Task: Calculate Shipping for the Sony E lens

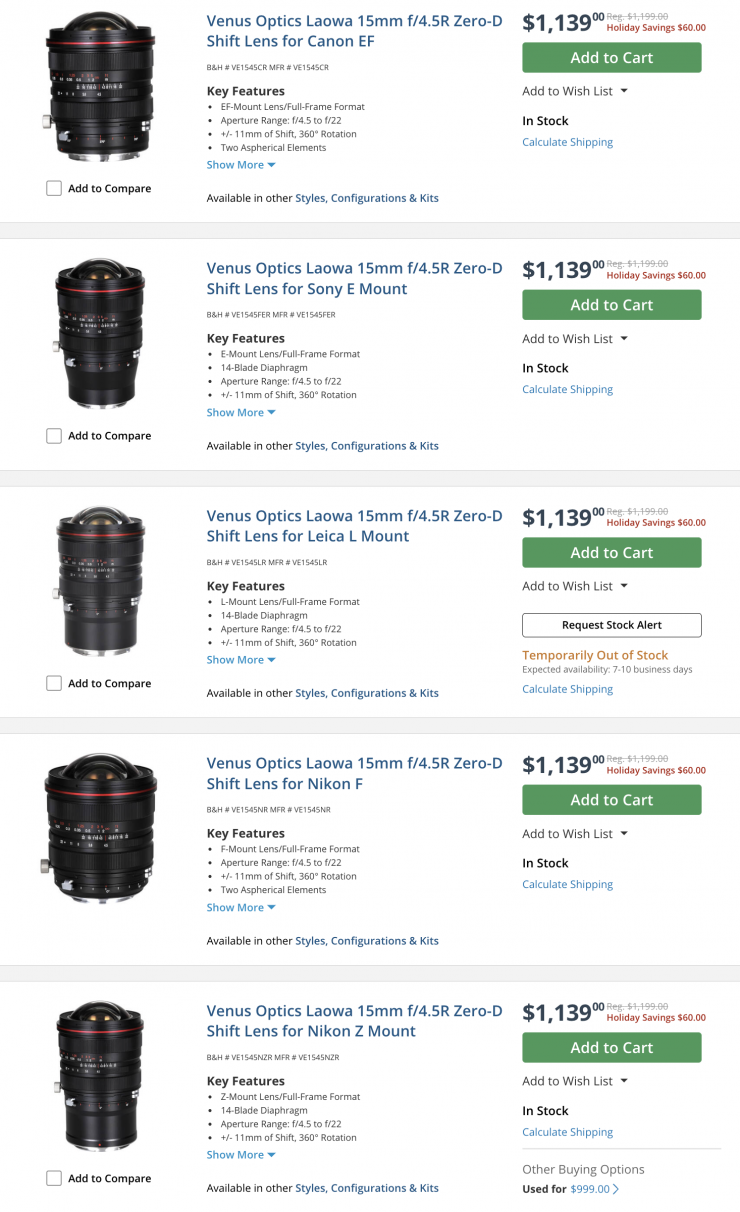Action: tap(567, 389)
